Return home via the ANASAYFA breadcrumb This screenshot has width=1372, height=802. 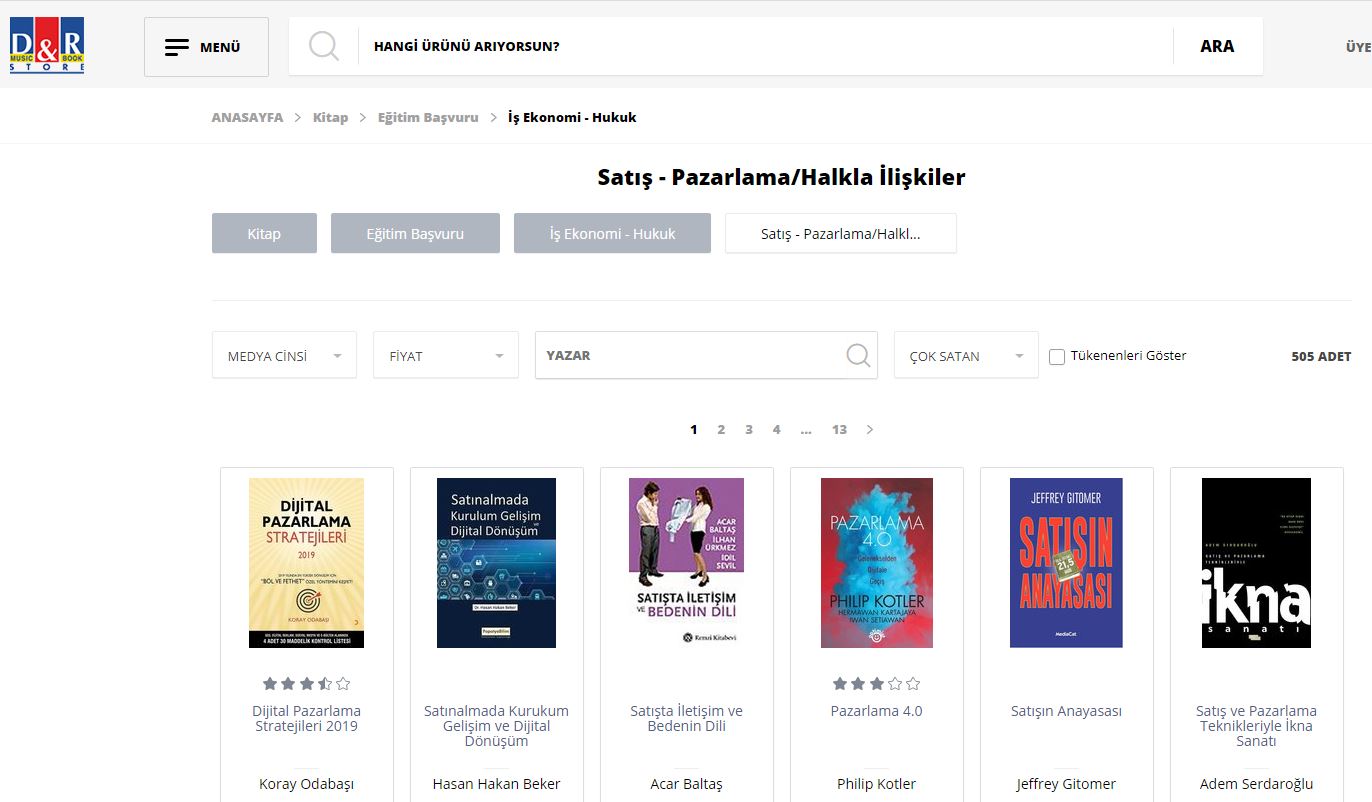tap(246, 117)
